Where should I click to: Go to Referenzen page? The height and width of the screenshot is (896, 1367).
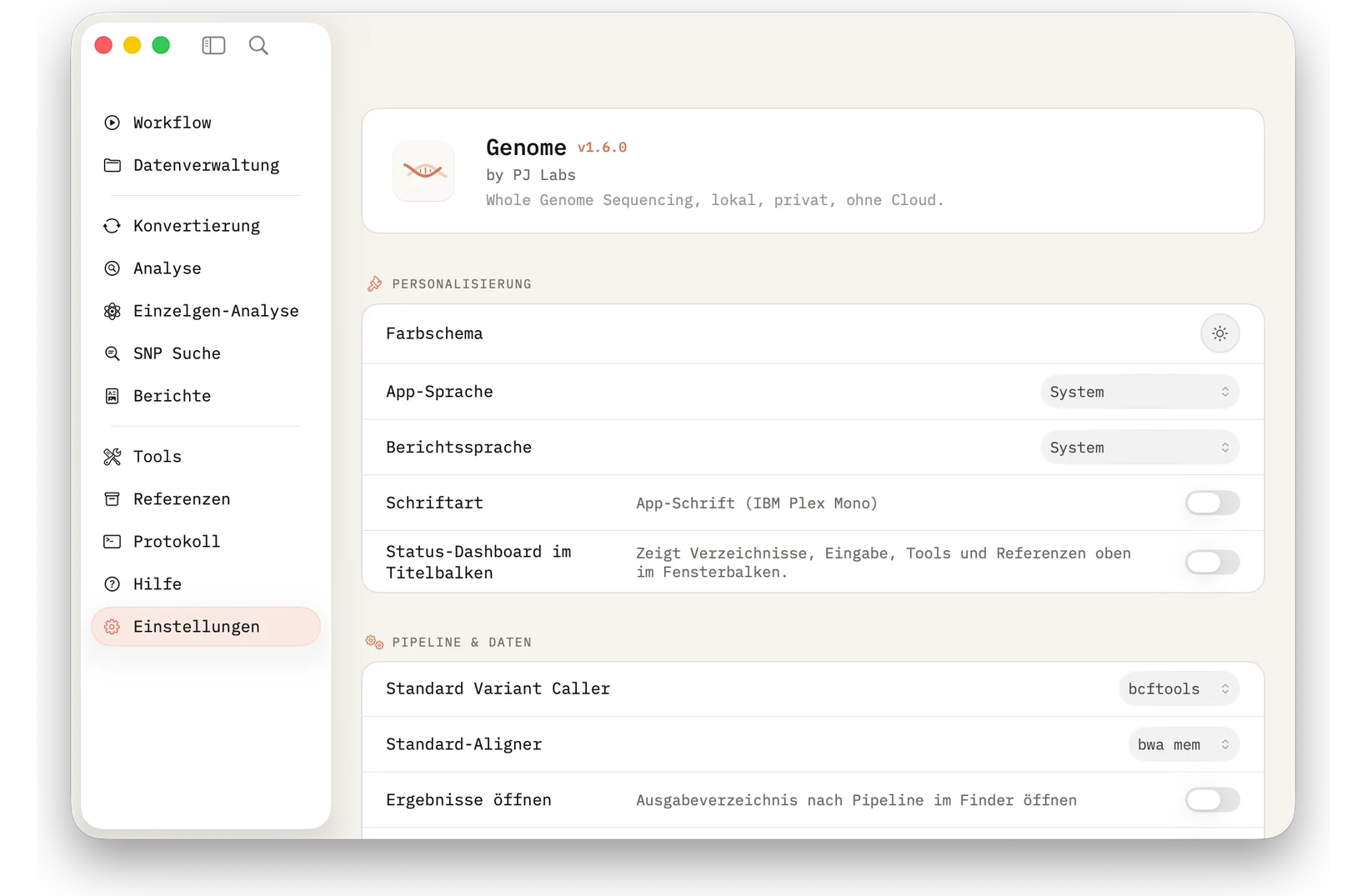pyautogui.click(x=205, y=499)
